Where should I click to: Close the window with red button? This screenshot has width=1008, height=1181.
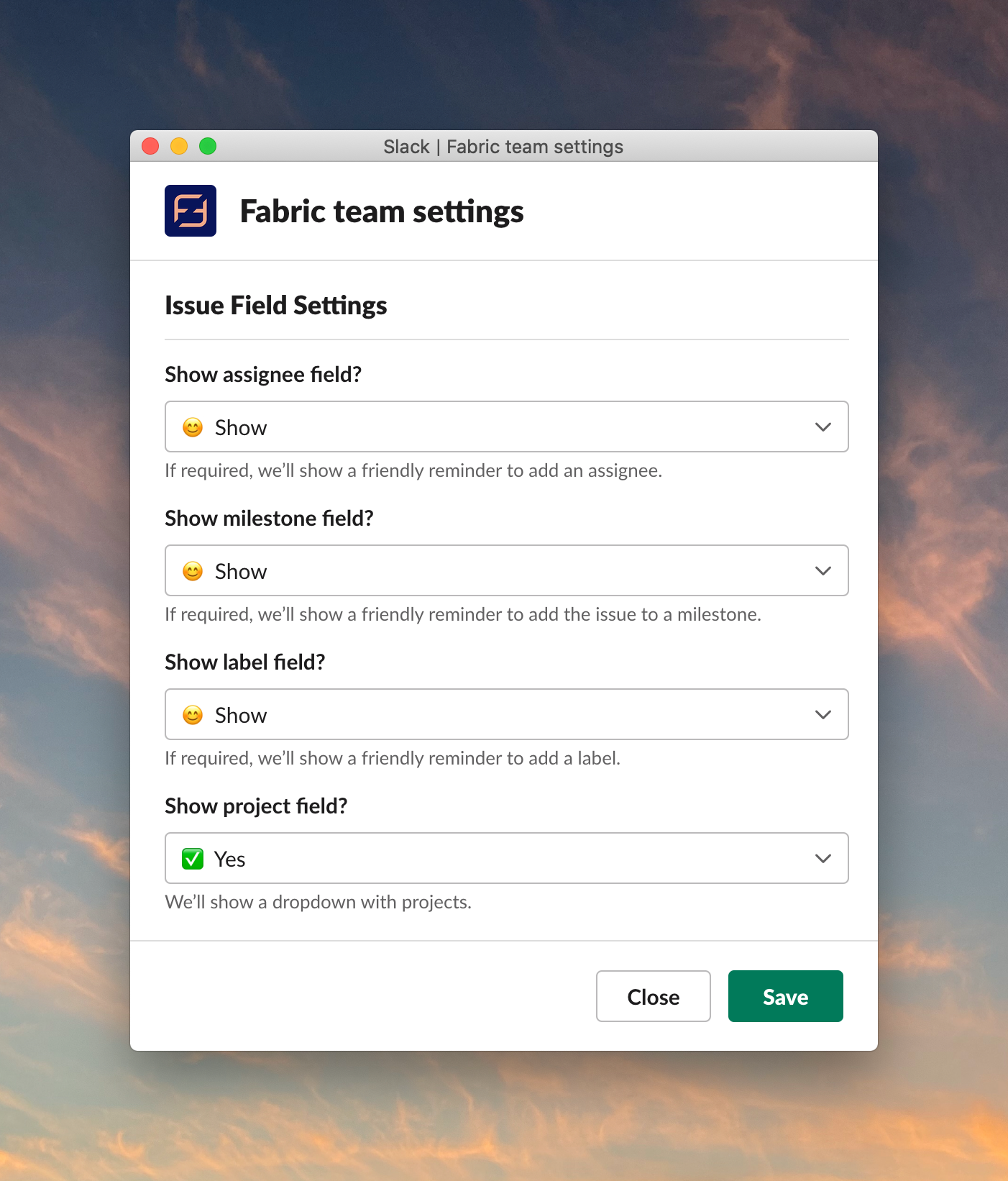point(150,146)
